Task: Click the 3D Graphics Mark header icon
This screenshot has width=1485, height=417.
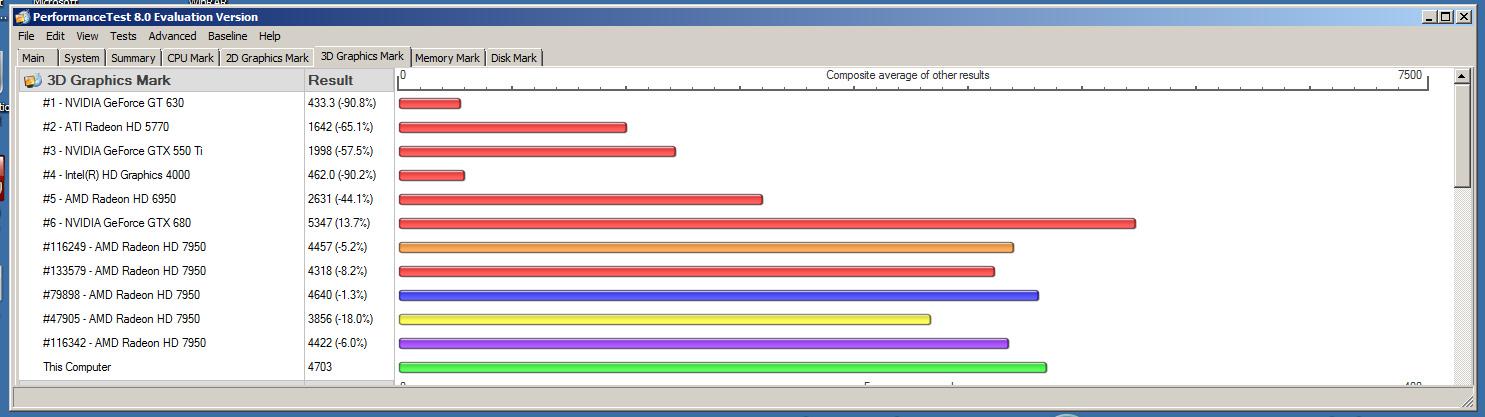Action: pos(33,80)
